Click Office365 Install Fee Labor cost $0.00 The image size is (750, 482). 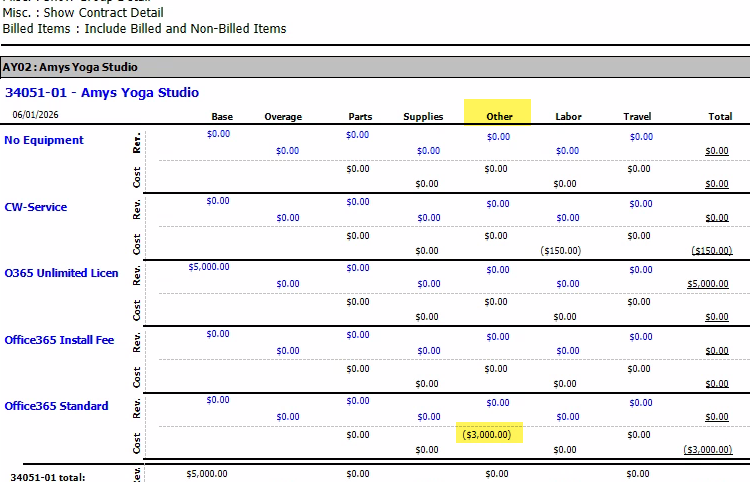coord(565,383)
